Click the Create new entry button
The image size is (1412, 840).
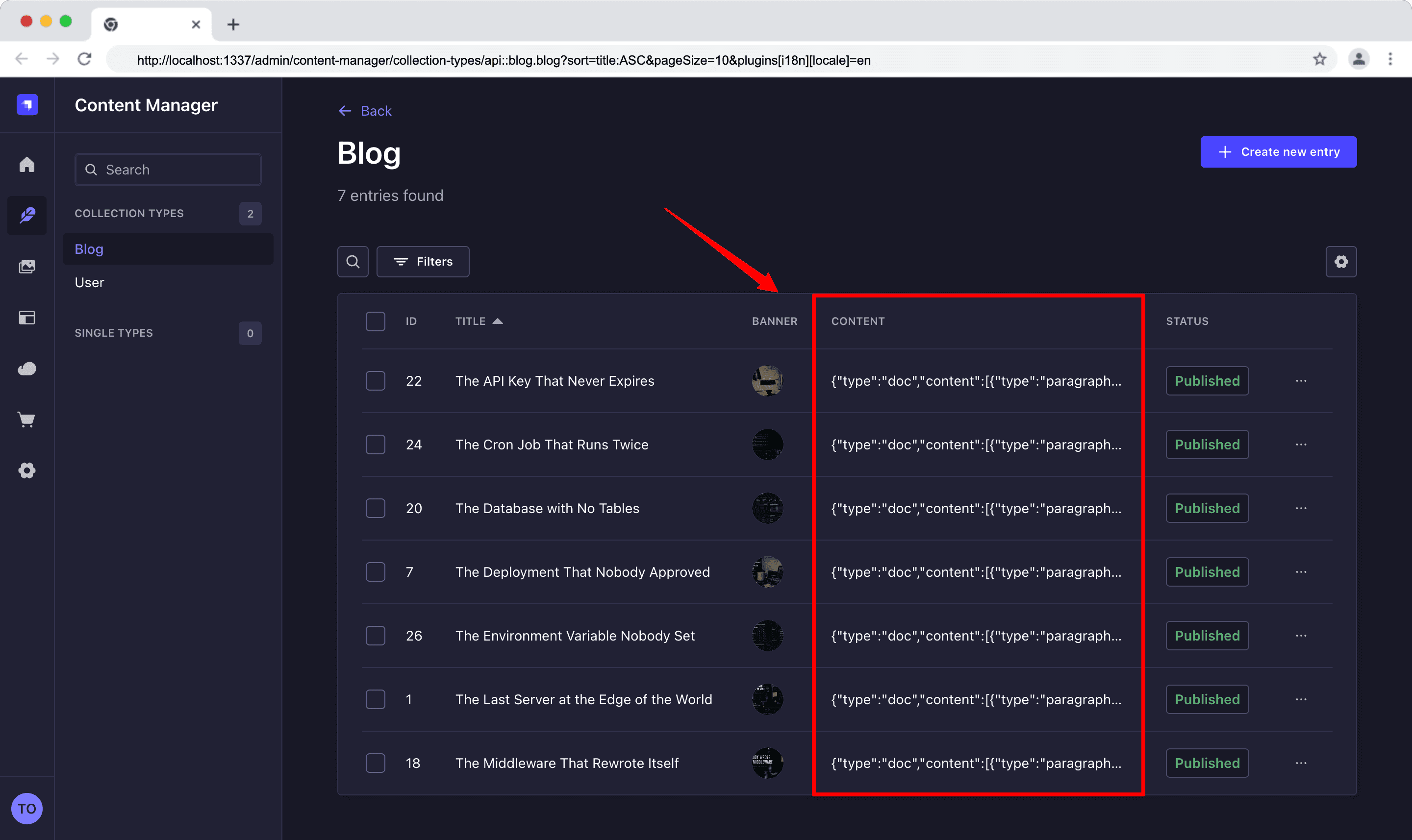(x=1278, y=152)
